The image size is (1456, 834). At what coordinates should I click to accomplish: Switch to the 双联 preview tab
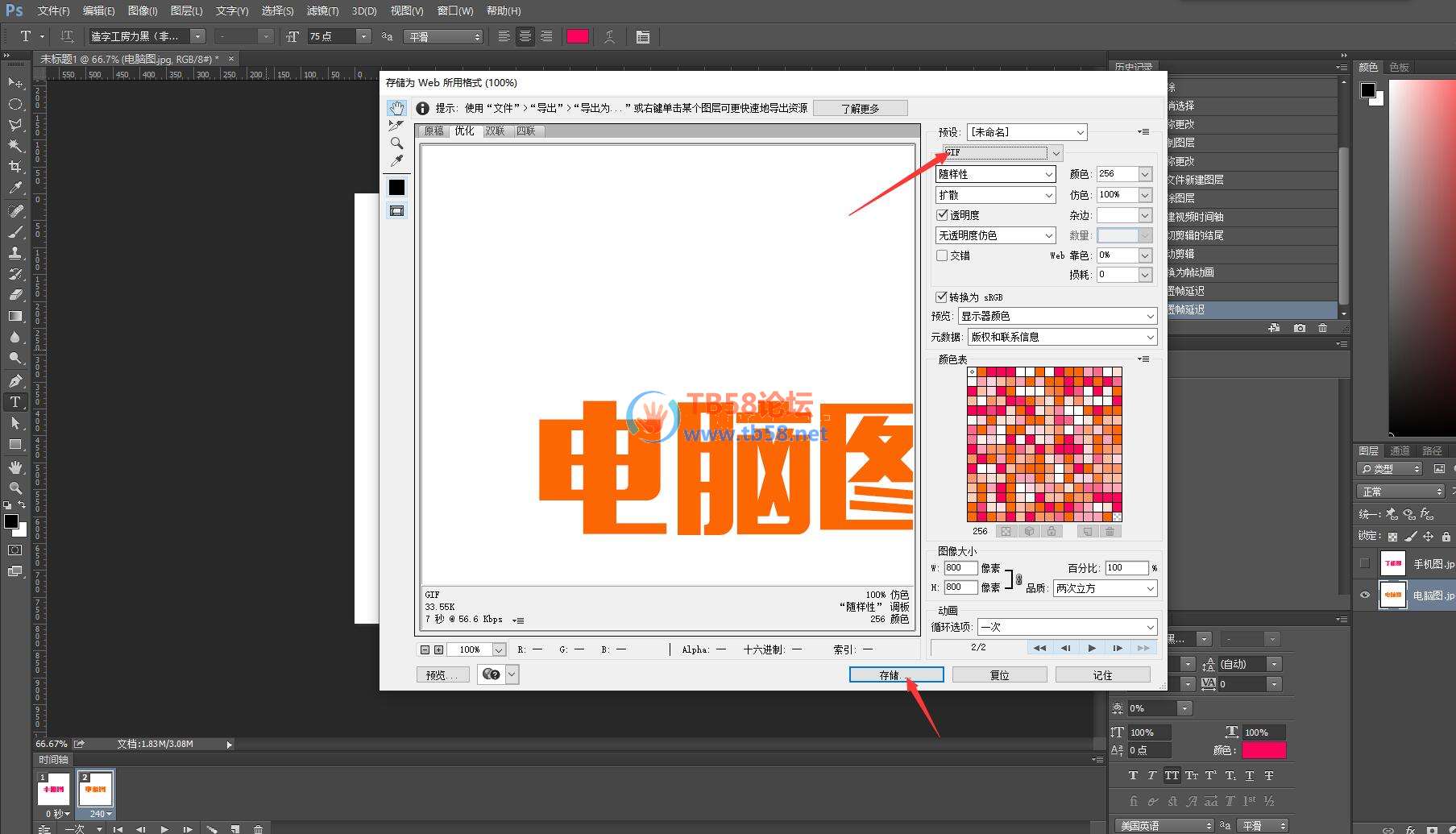click(x=495, y=131)
